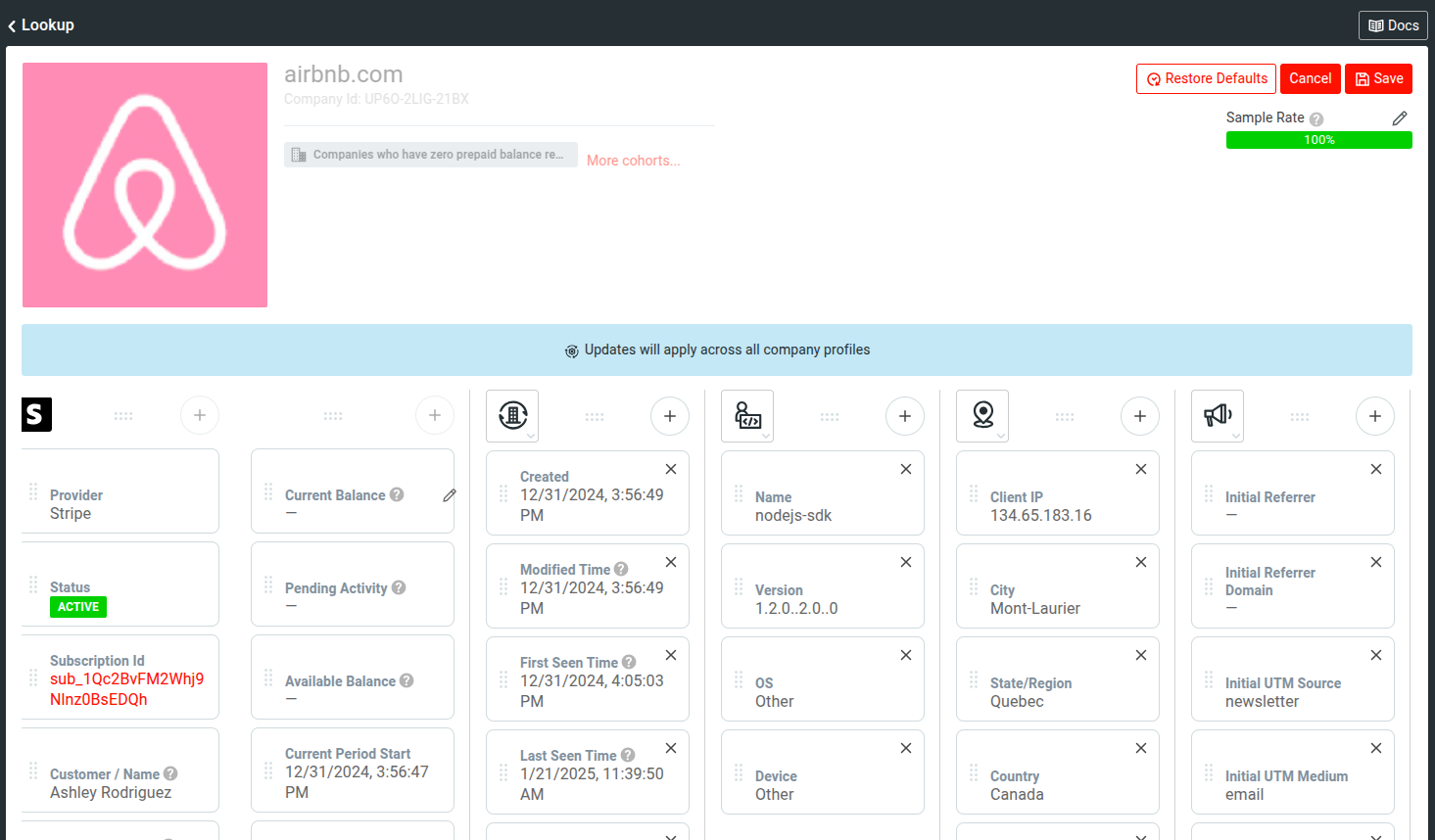The image size is (1435, 840).
Task: Click the black Stripe 'S' icon
Action: point(36,414)
